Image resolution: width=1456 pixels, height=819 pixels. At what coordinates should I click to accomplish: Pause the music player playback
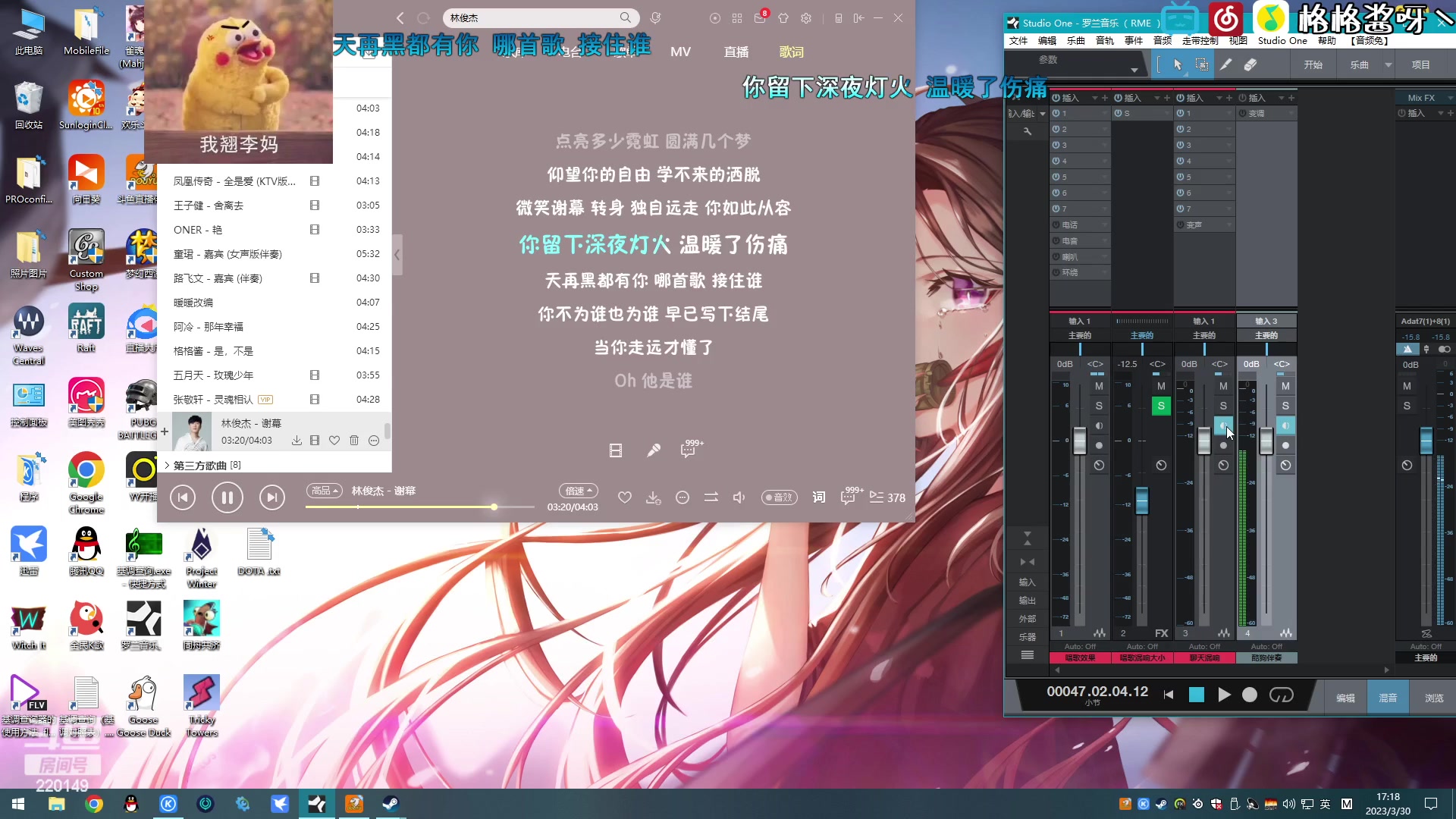pyautogui.click(x=227, y=497)
